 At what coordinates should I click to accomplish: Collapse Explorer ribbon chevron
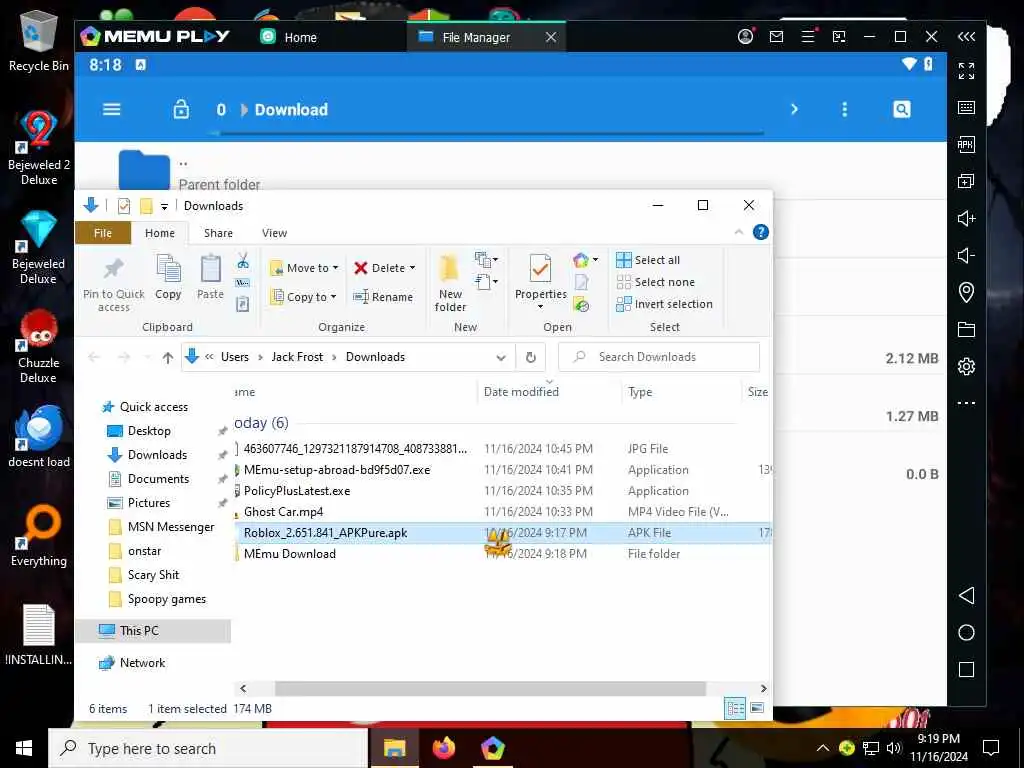click(739, 232)
